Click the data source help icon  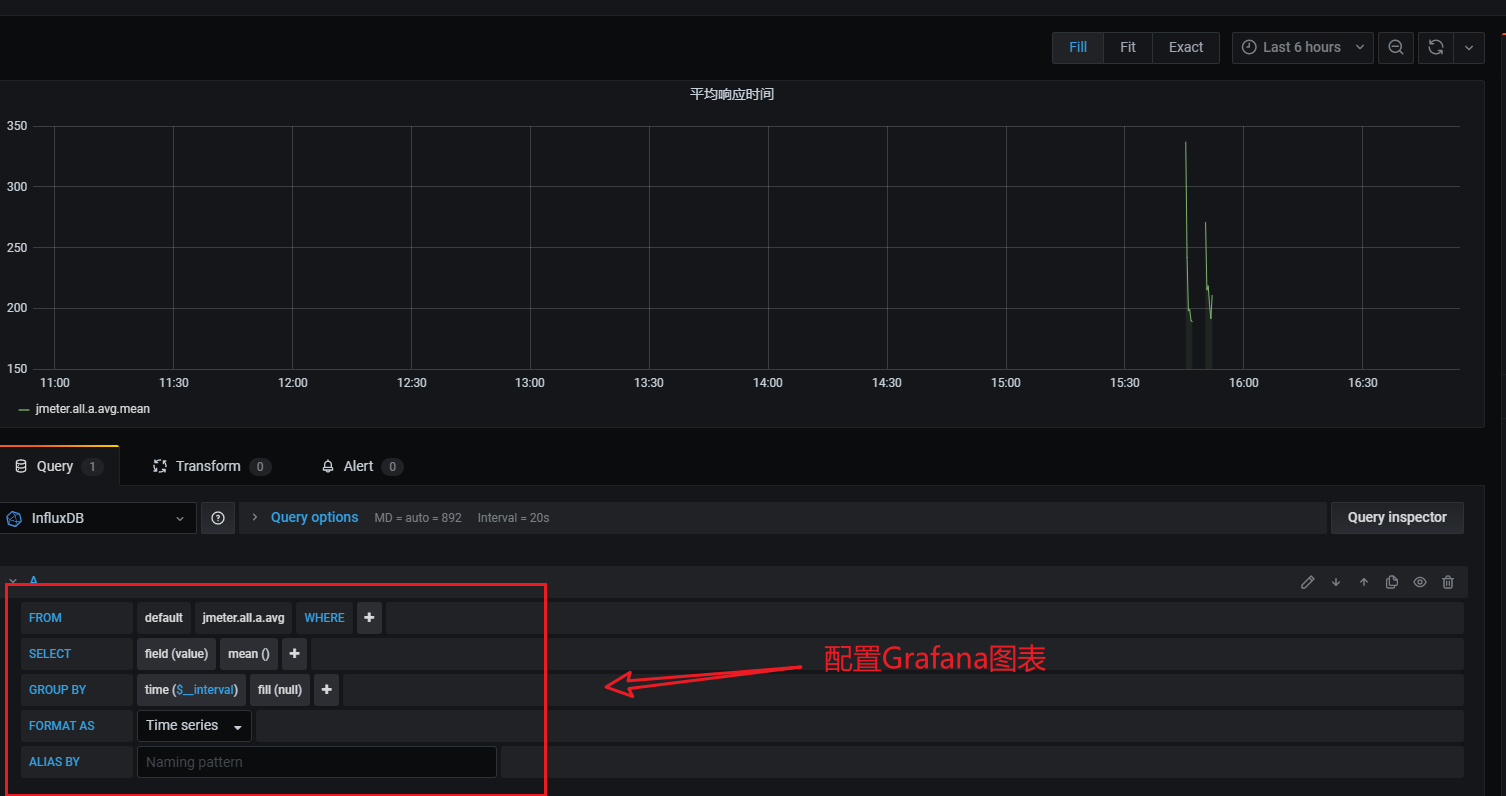tap(218, 518)
